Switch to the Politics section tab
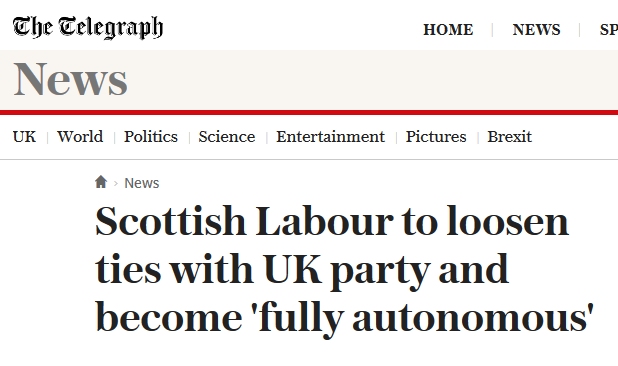The width and height of the screenshot is (618, 366). pyautogui.click(x=151, y=137)
